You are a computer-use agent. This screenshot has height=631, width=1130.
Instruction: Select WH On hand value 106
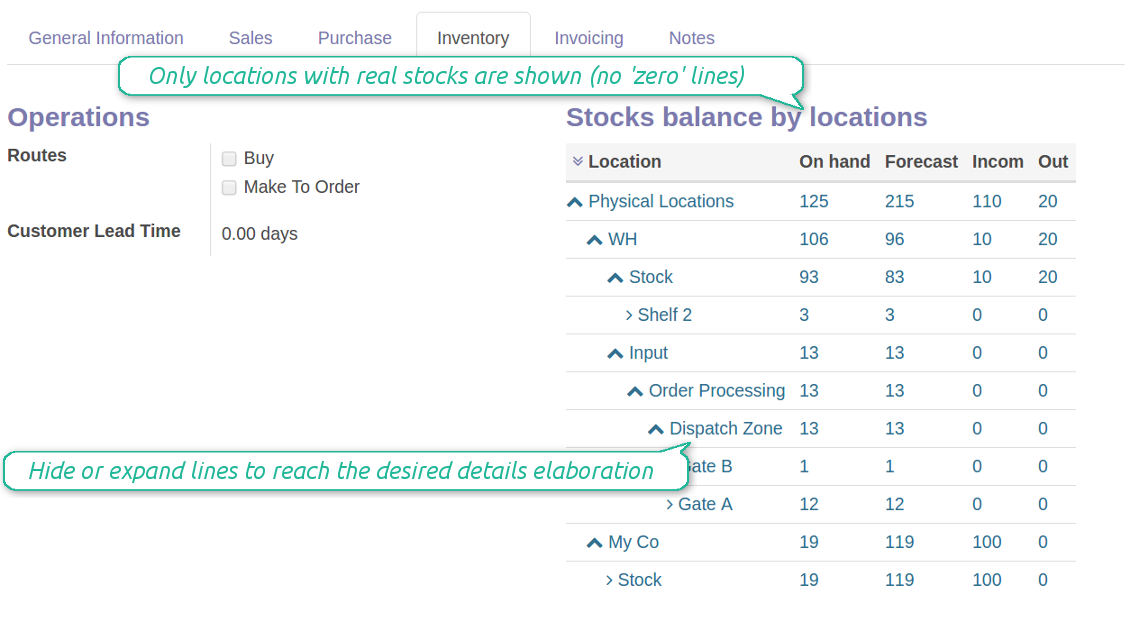pyautogui.click(x=814, y=239)
